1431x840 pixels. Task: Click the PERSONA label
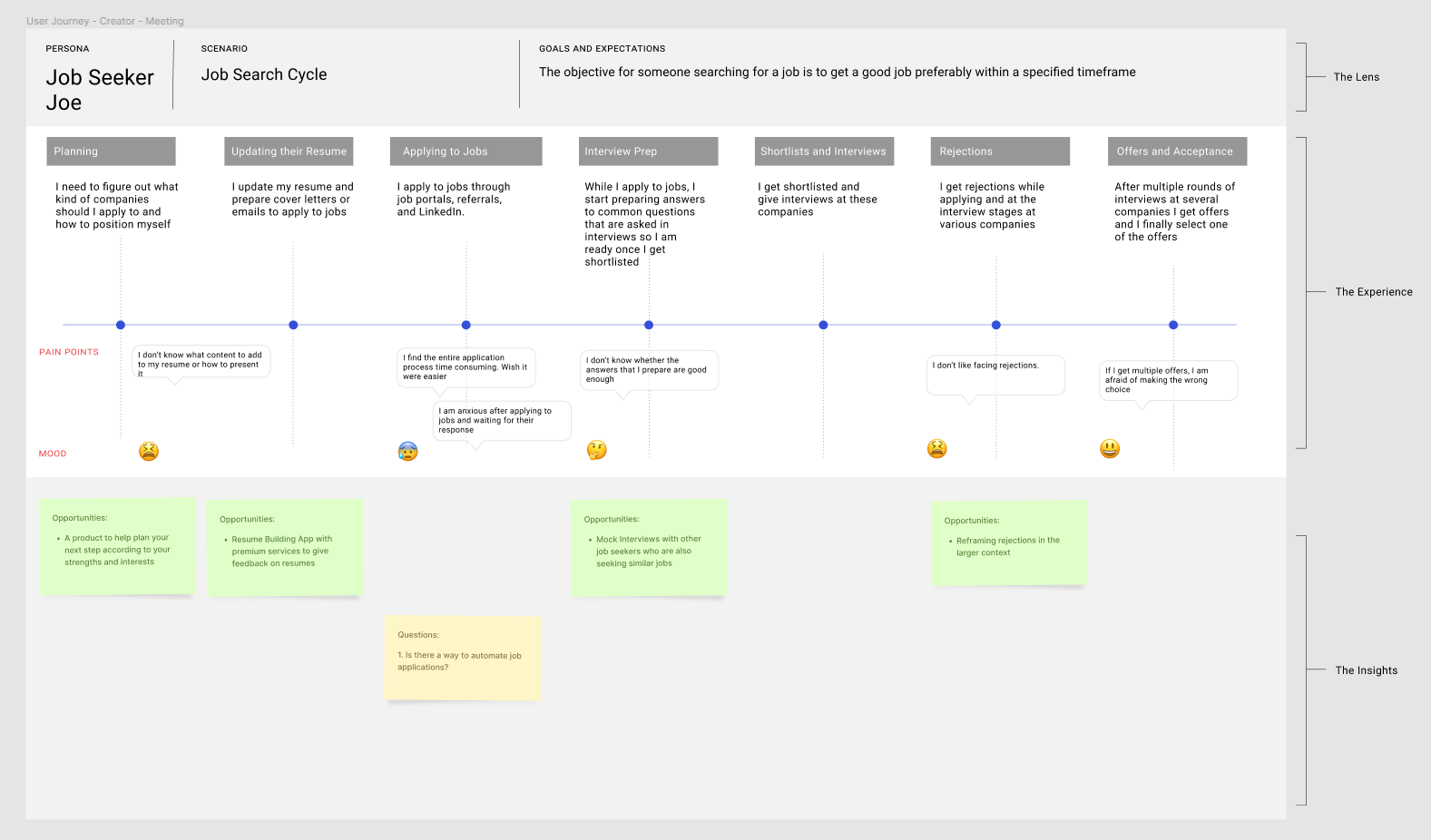(68, 49)
